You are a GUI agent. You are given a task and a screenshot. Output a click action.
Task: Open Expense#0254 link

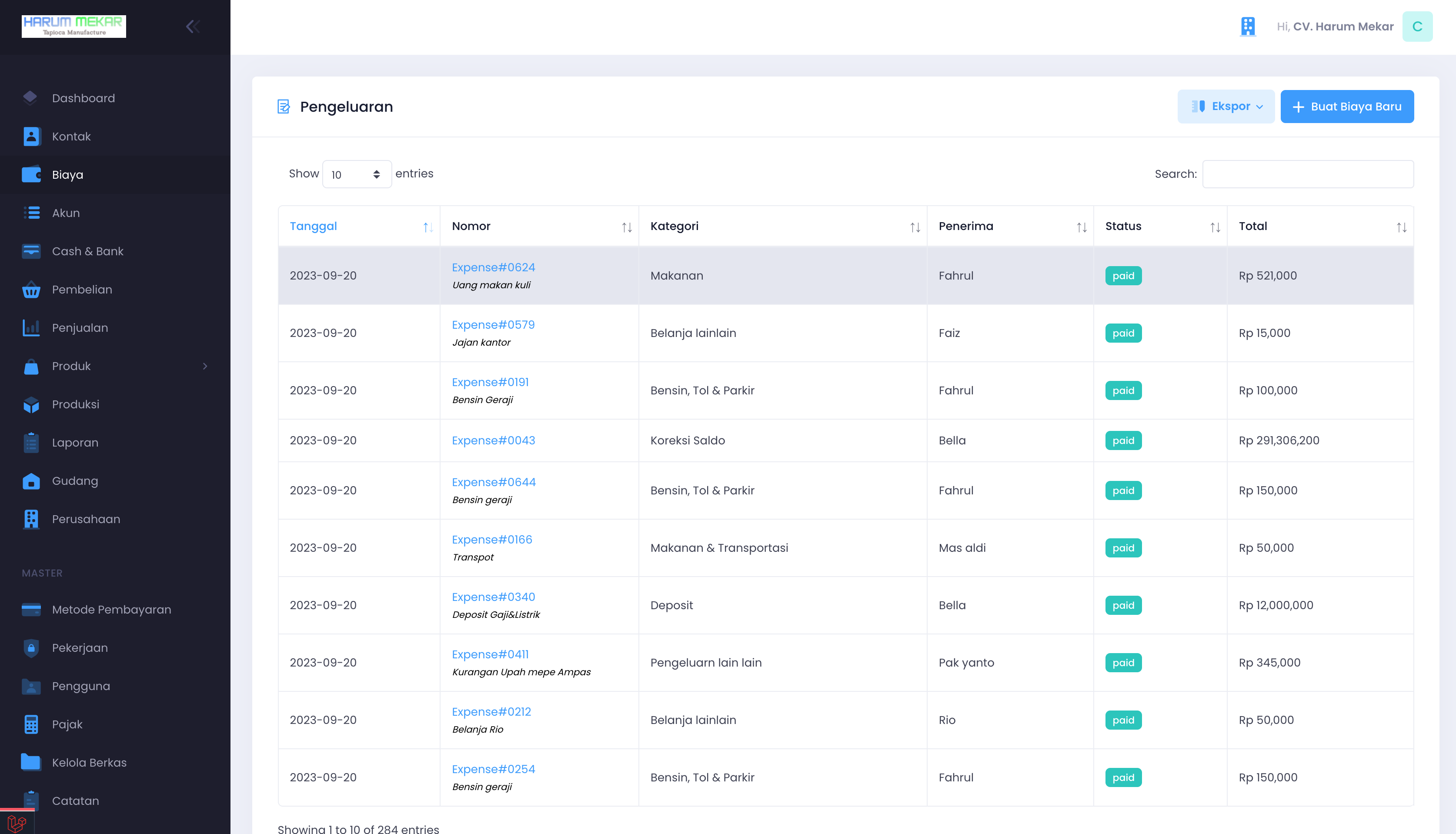[493, 769]
